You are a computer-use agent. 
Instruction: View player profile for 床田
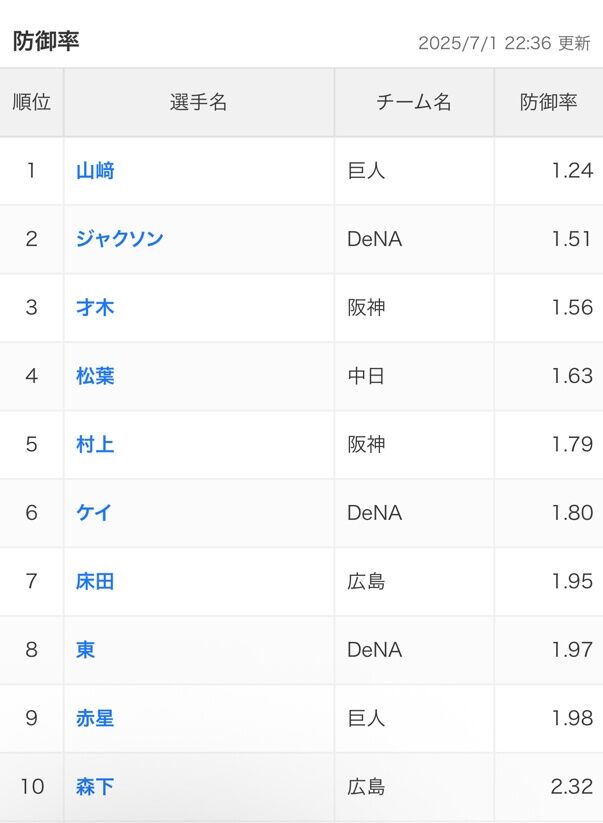point(95,581)
